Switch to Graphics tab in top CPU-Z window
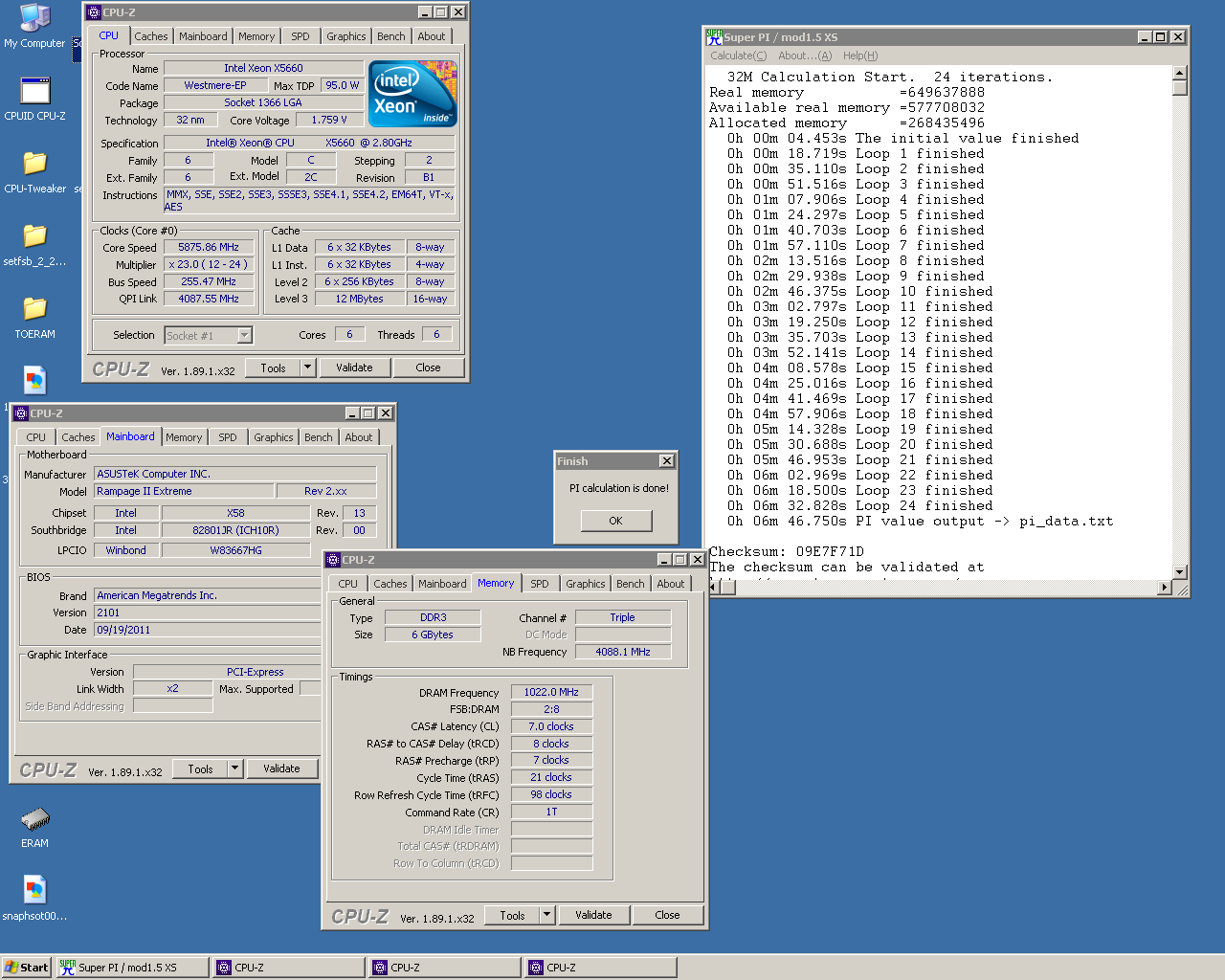 click(346, 36)
